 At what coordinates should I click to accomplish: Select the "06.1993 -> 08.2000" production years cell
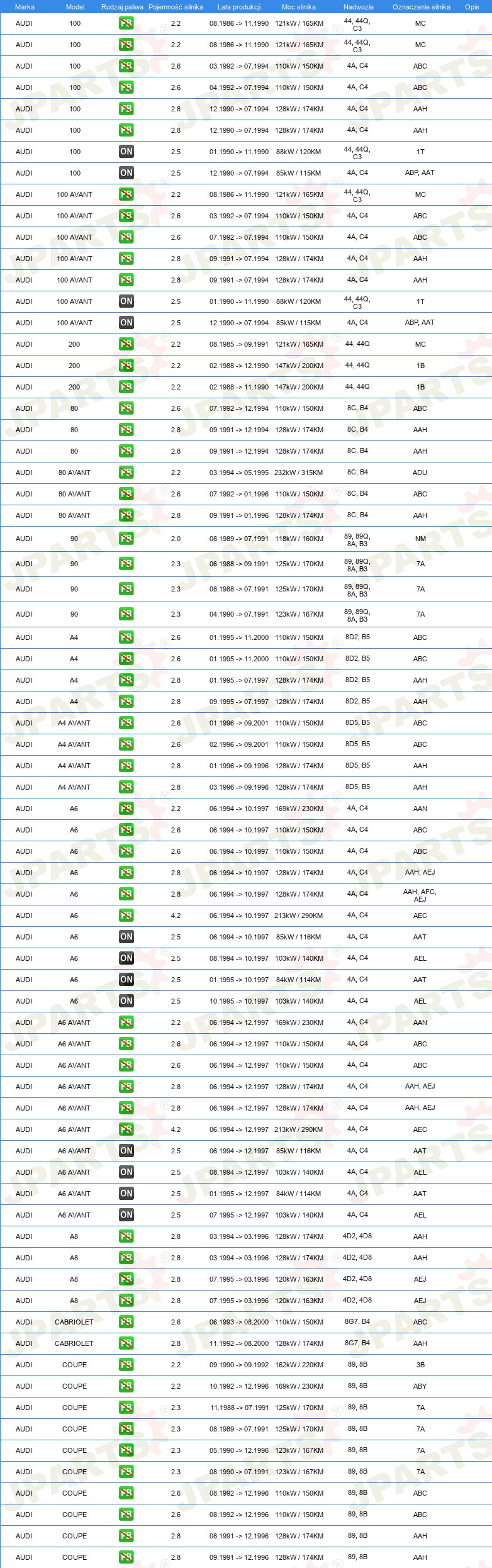coord(239,1322)
